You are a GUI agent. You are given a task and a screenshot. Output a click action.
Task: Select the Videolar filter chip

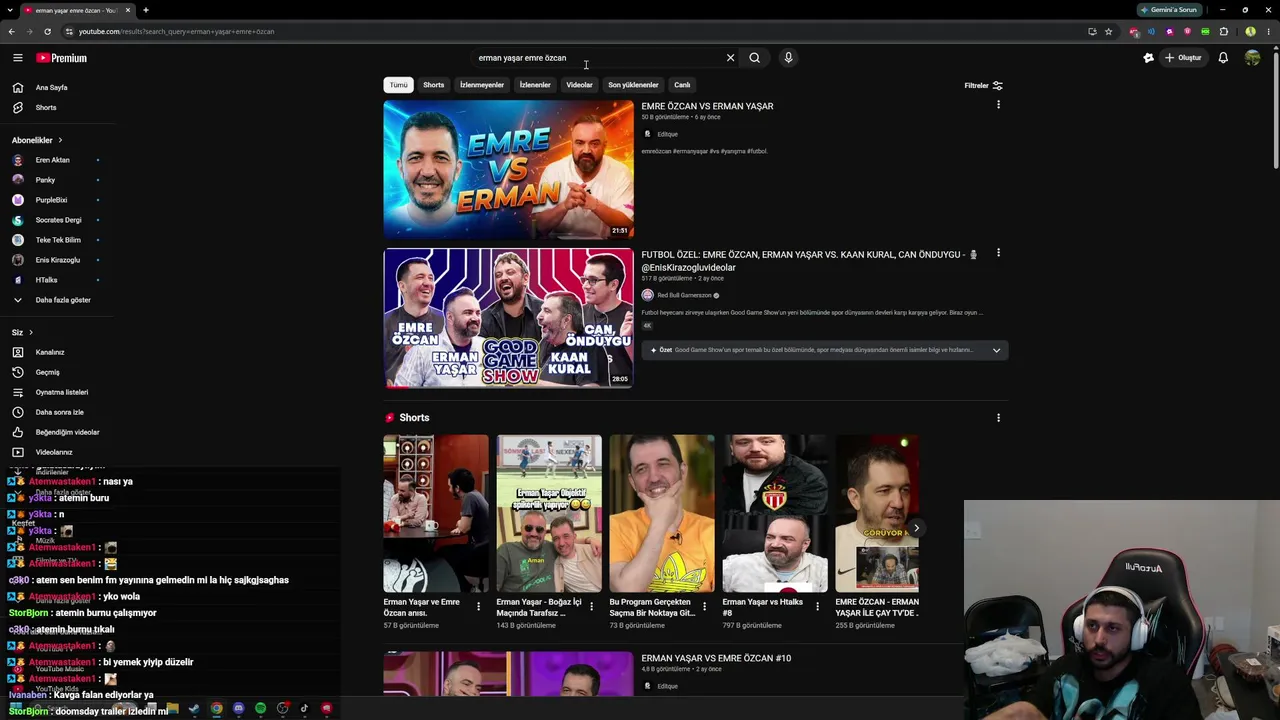click(x=579, y=85)
